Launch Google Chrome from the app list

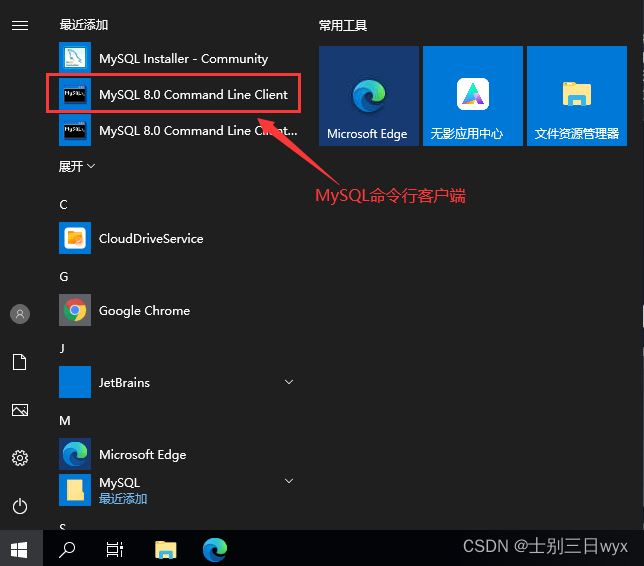click(x=177, y=310)
